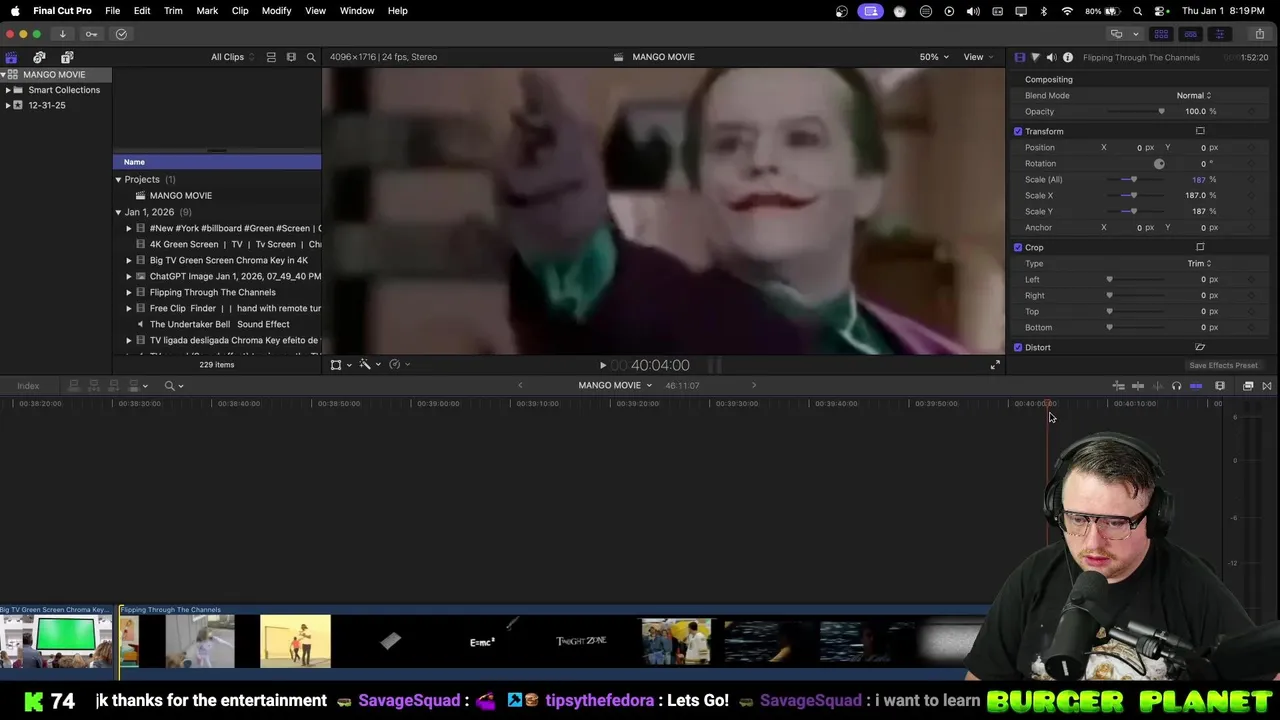Select the audio inspector speaker icon
The height and width of the screenshot is (720, 1280).
pyautogui.click(x=1051, y=57)
